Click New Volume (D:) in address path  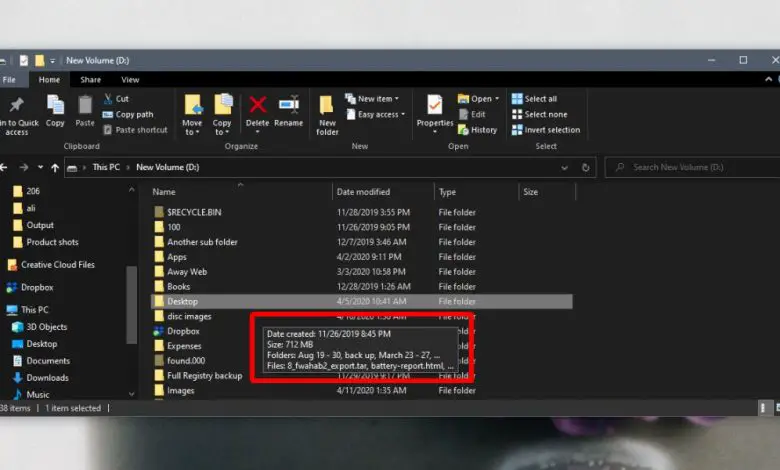point(168,167)
